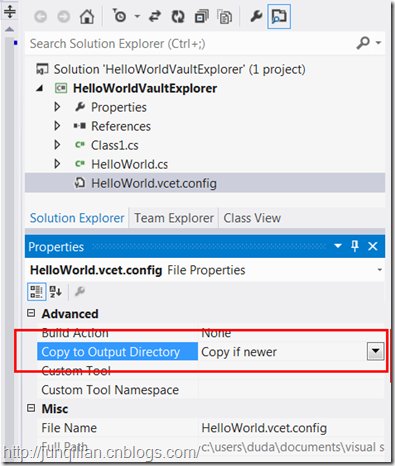
Task: Click the scrollbar up arrow at left
Action: click(10, 29)
